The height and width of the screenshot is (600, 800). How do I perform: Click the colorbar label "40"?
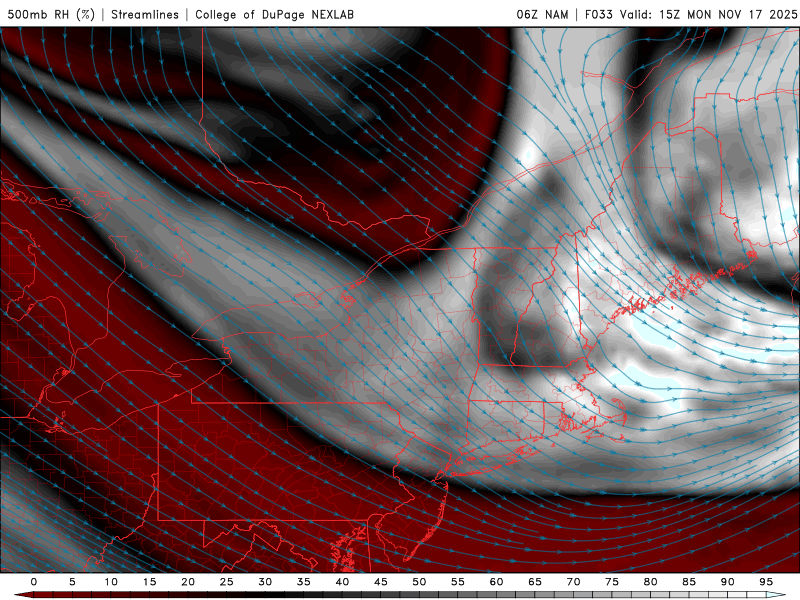(342, 582)
